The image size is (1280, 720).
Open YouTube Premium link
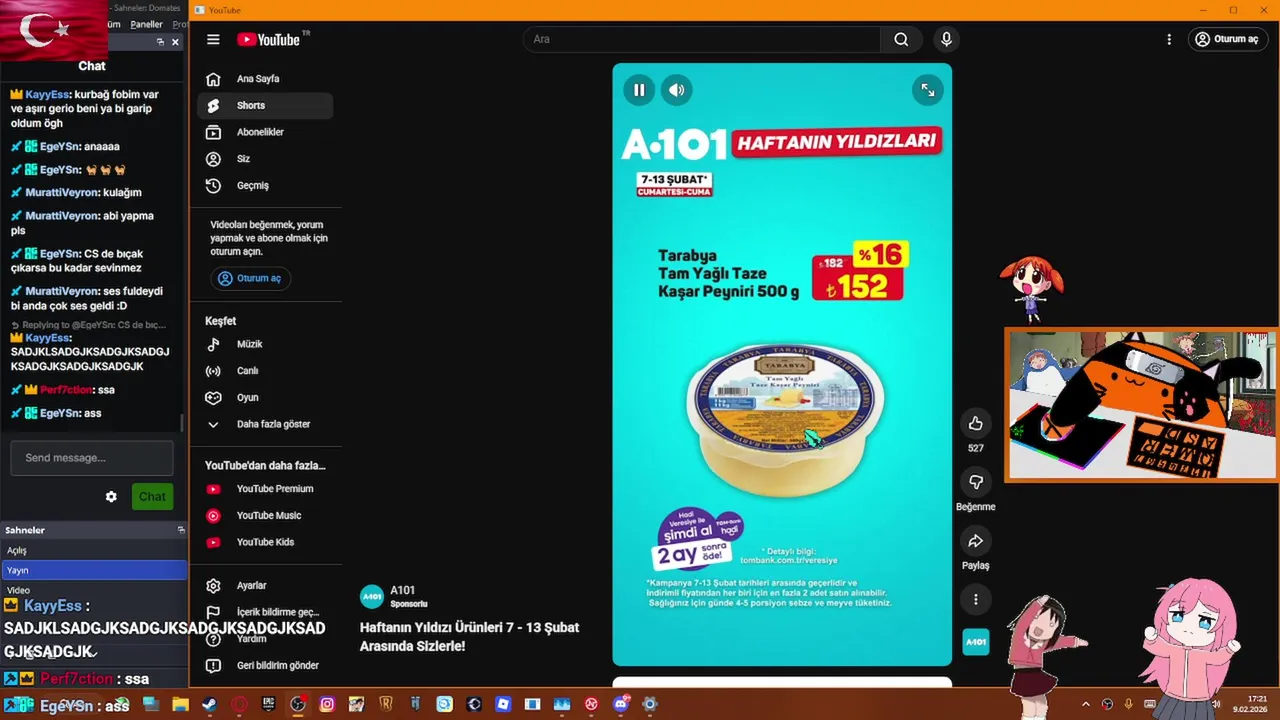click(x=265, y=489)
